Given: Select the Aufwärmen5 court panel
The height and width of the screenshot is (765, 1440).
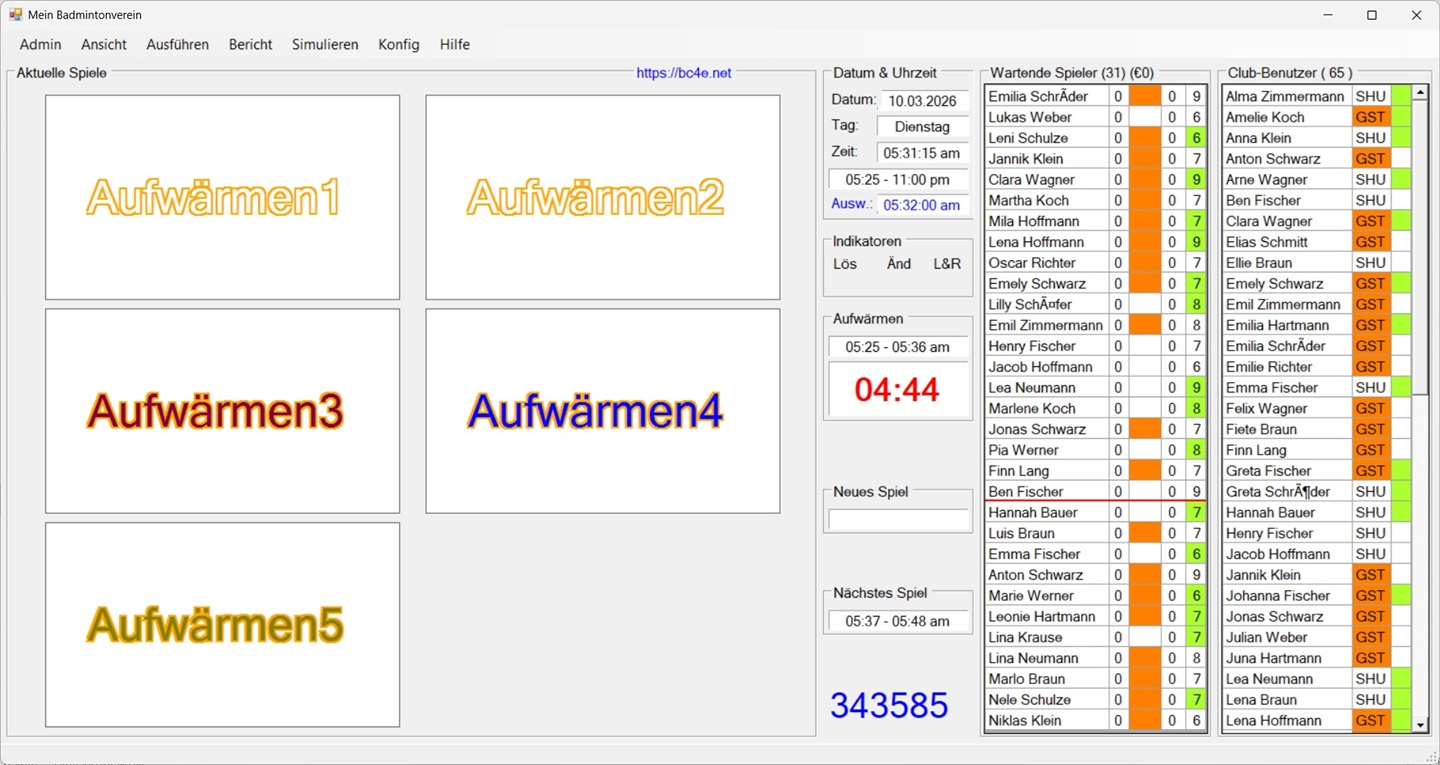Looking at the screenshot, I should pyautogui.click(x=222, y=625).
